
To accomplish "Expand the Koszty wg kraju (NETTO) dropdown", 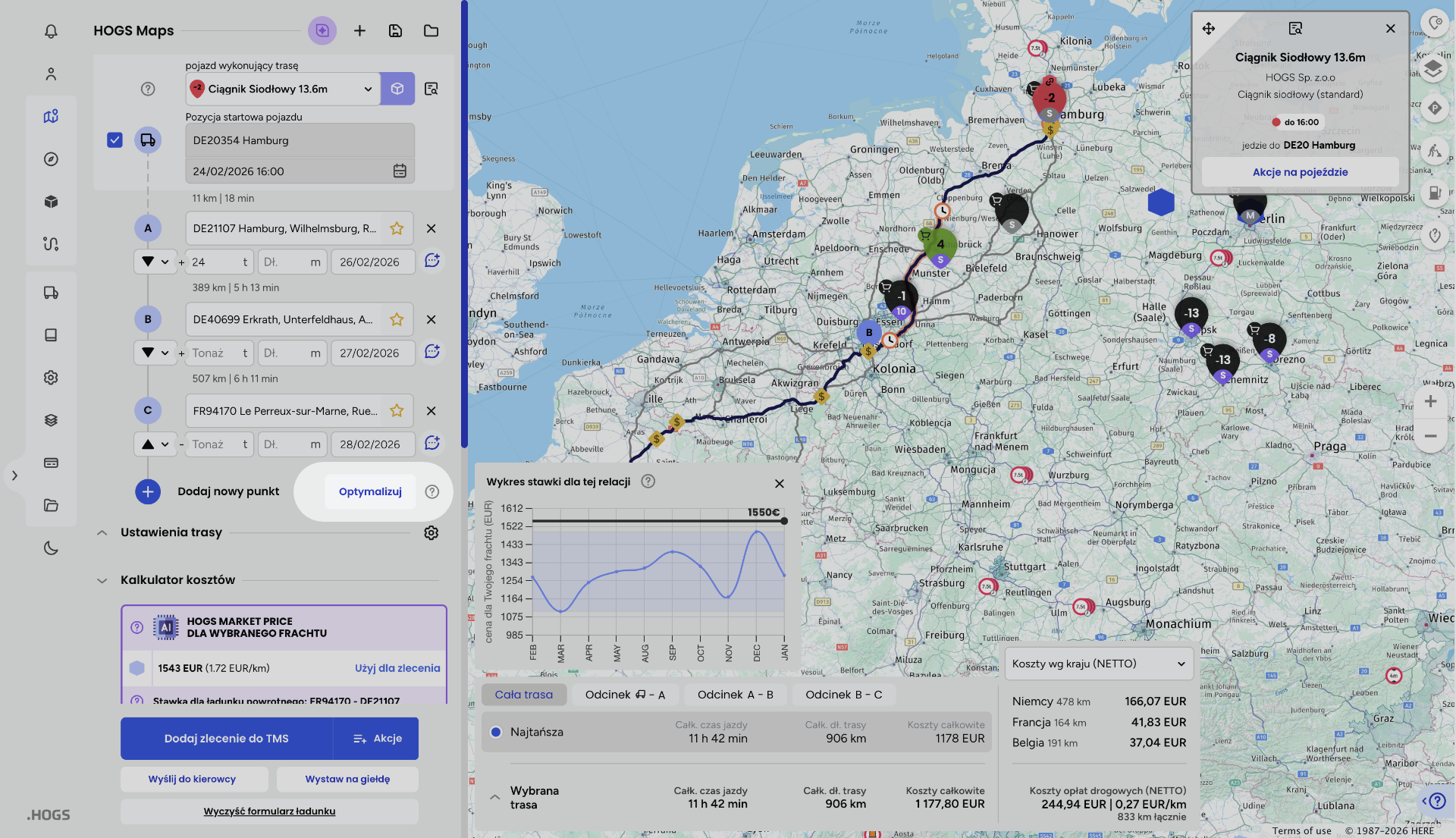I will [1098, 664].
